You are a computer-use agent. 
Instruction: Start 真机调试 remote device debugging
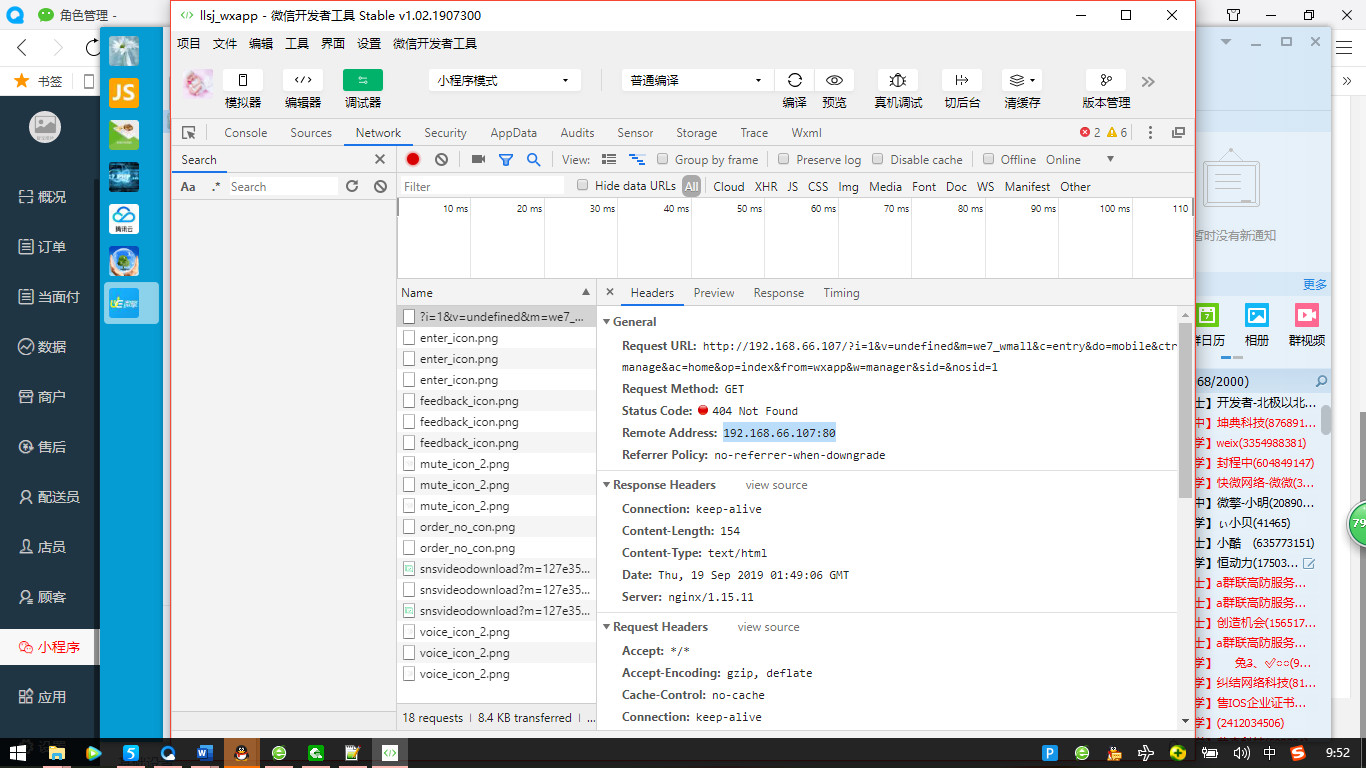click(898, 81)
